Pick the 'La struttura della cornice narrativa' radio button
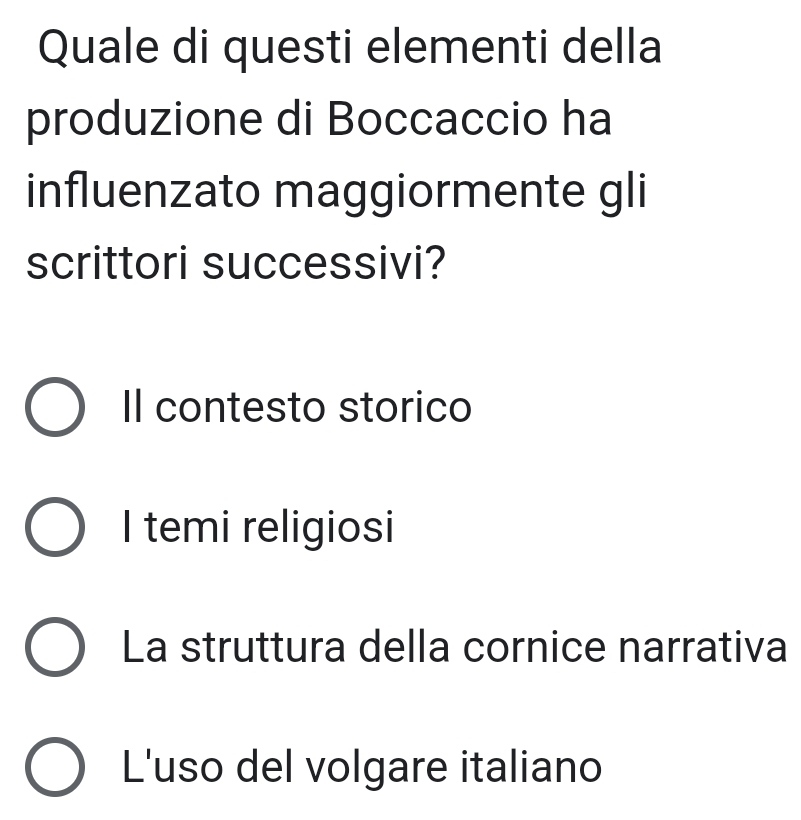Image resolution: width=801 pixels, height=820 pixels. (x=55, y=648)
